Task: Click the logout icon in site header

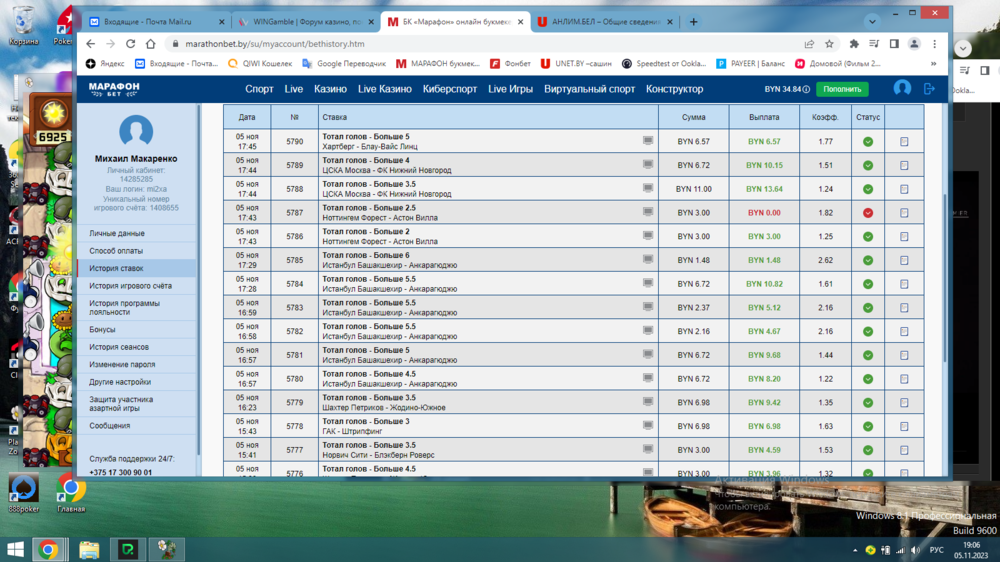Action: coord(929,89)
